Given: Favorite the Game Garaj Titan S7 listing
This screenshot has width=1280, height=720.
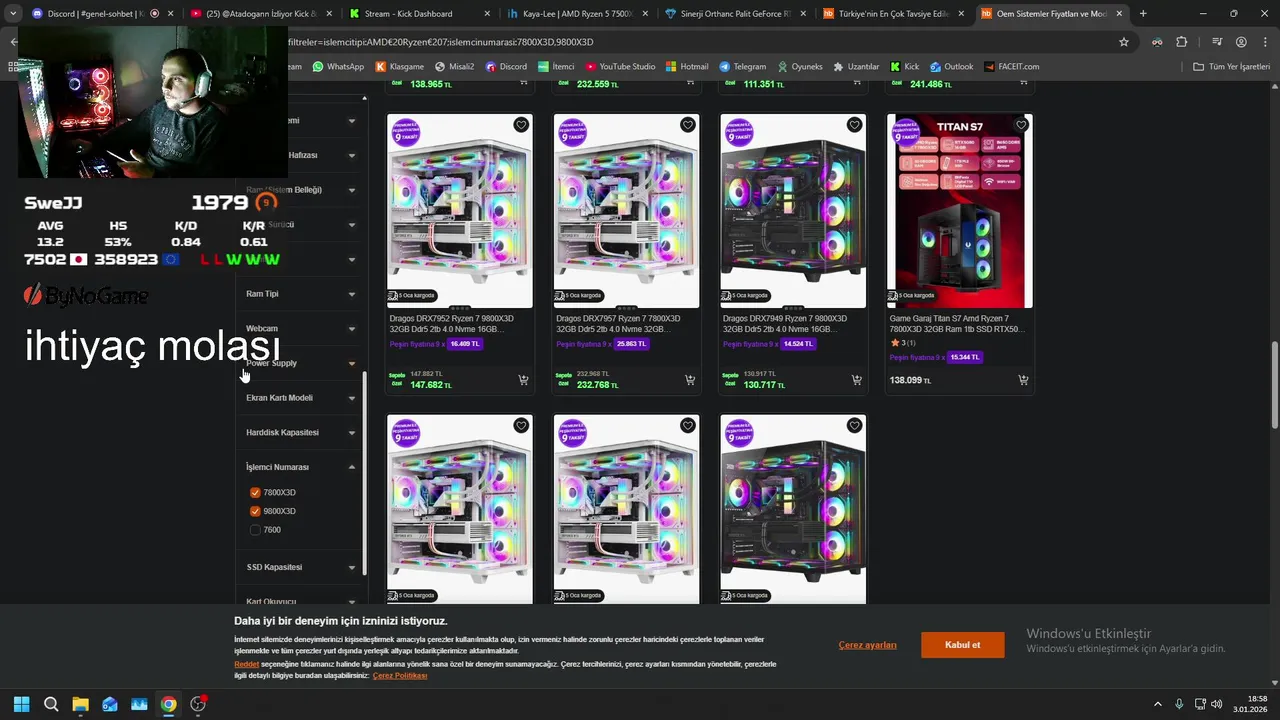Looking at the screenshot, I should (1021, 125).
